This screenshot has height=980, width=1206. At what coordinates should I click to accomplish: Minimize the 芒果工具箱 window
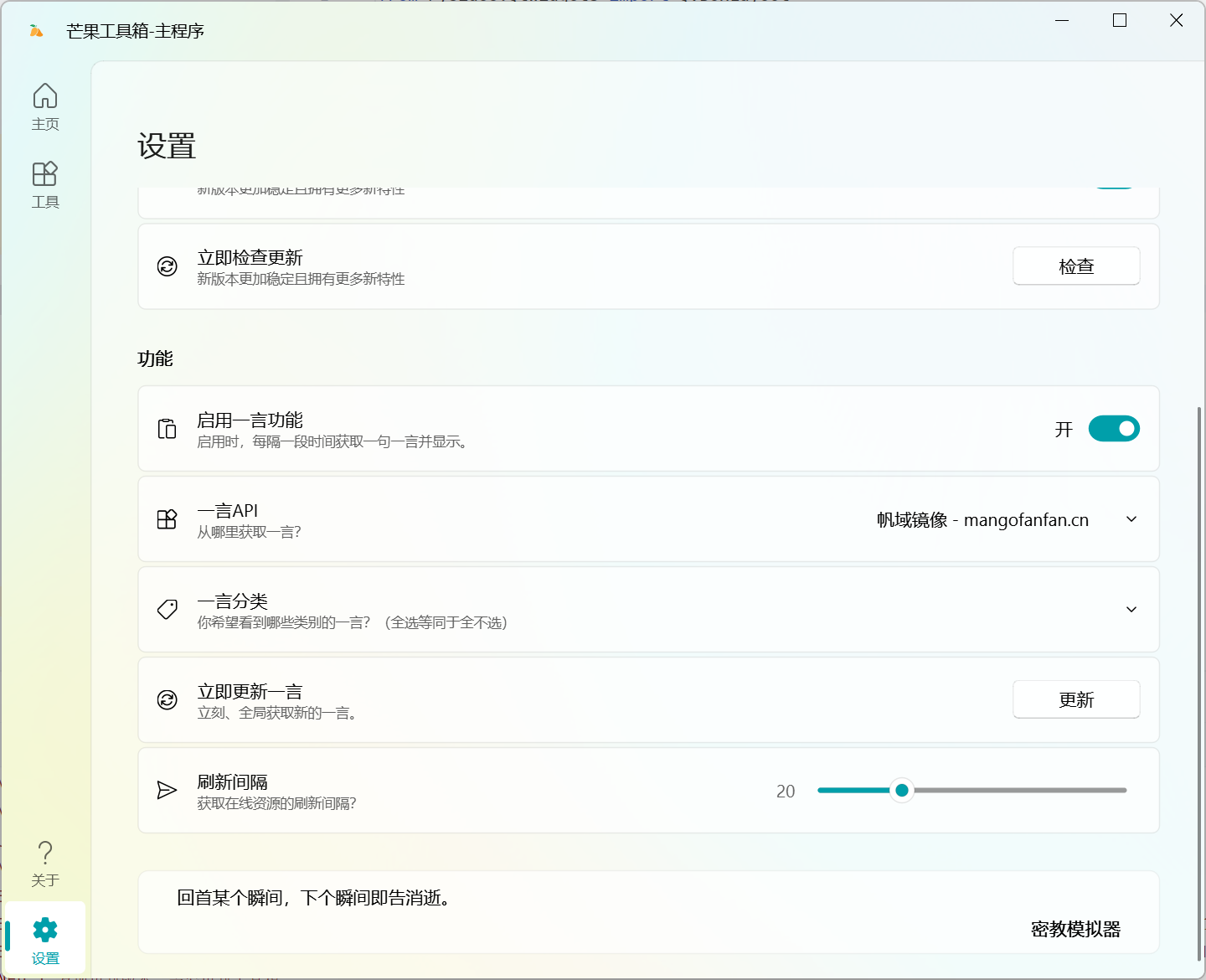tap(1062, 20)
